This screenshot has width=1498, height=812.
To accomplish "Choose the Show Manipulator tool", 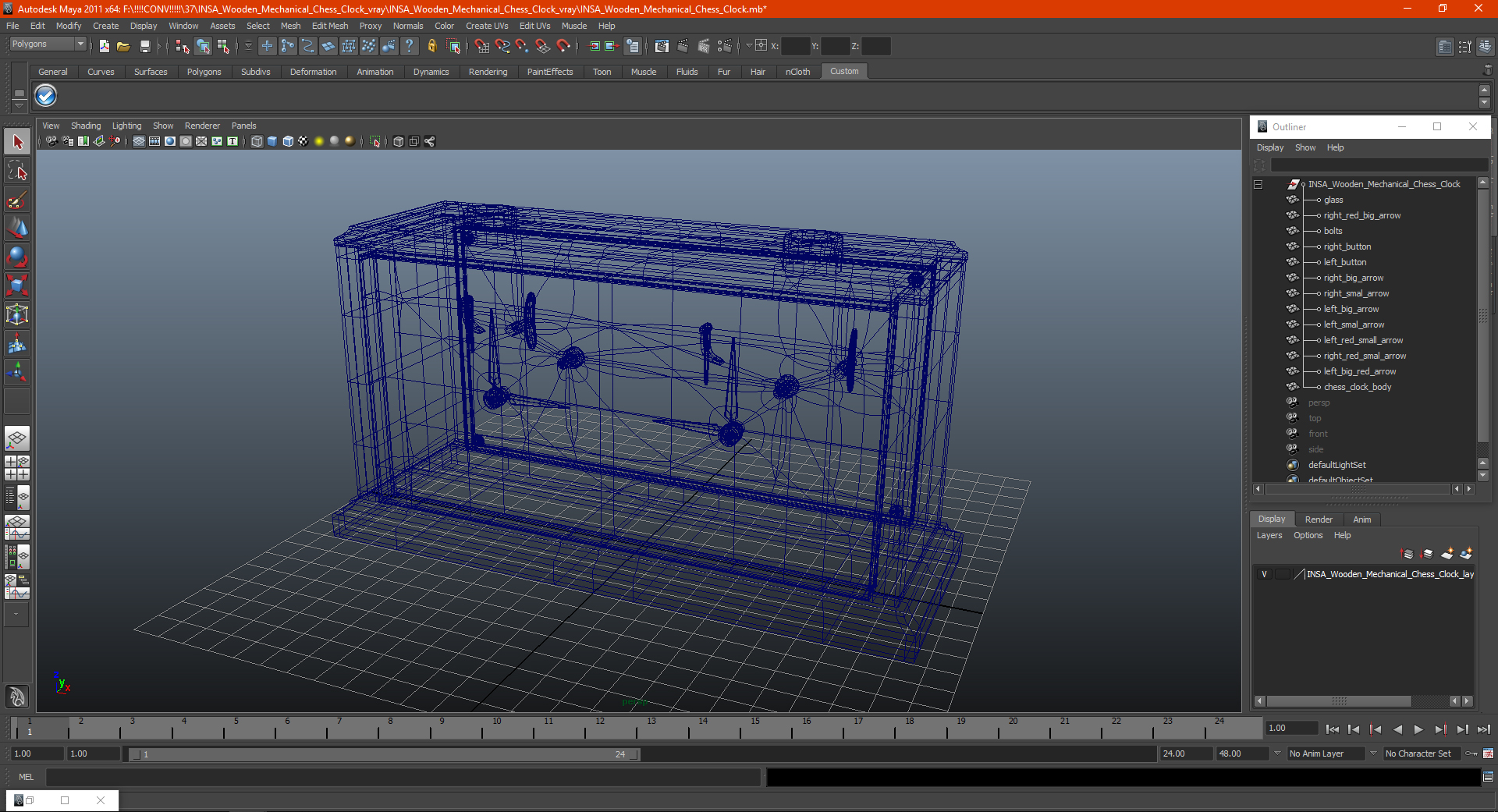I will tap(17, 372).
